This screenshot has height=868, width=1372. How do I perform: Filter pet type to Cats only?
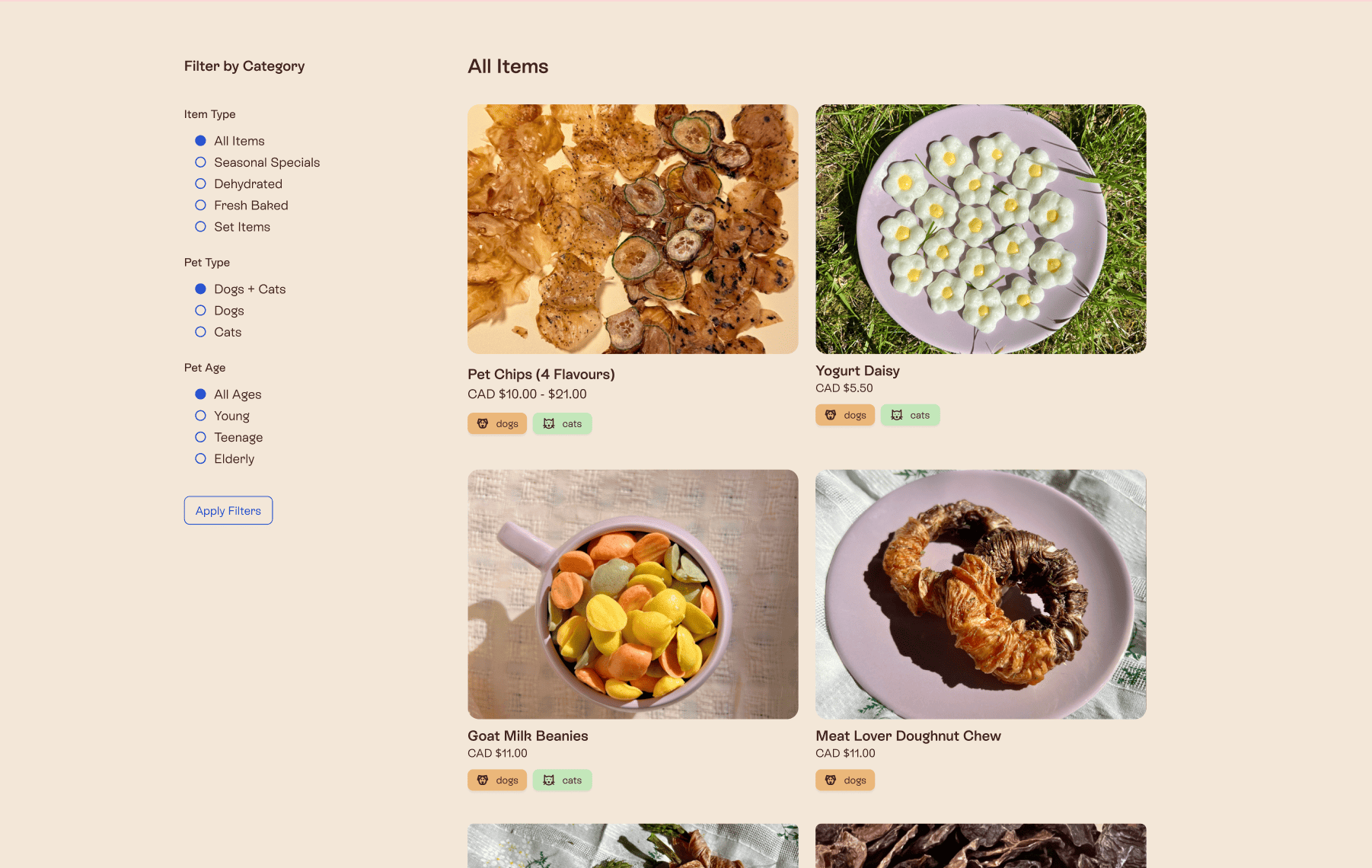[x=200, y=332]
